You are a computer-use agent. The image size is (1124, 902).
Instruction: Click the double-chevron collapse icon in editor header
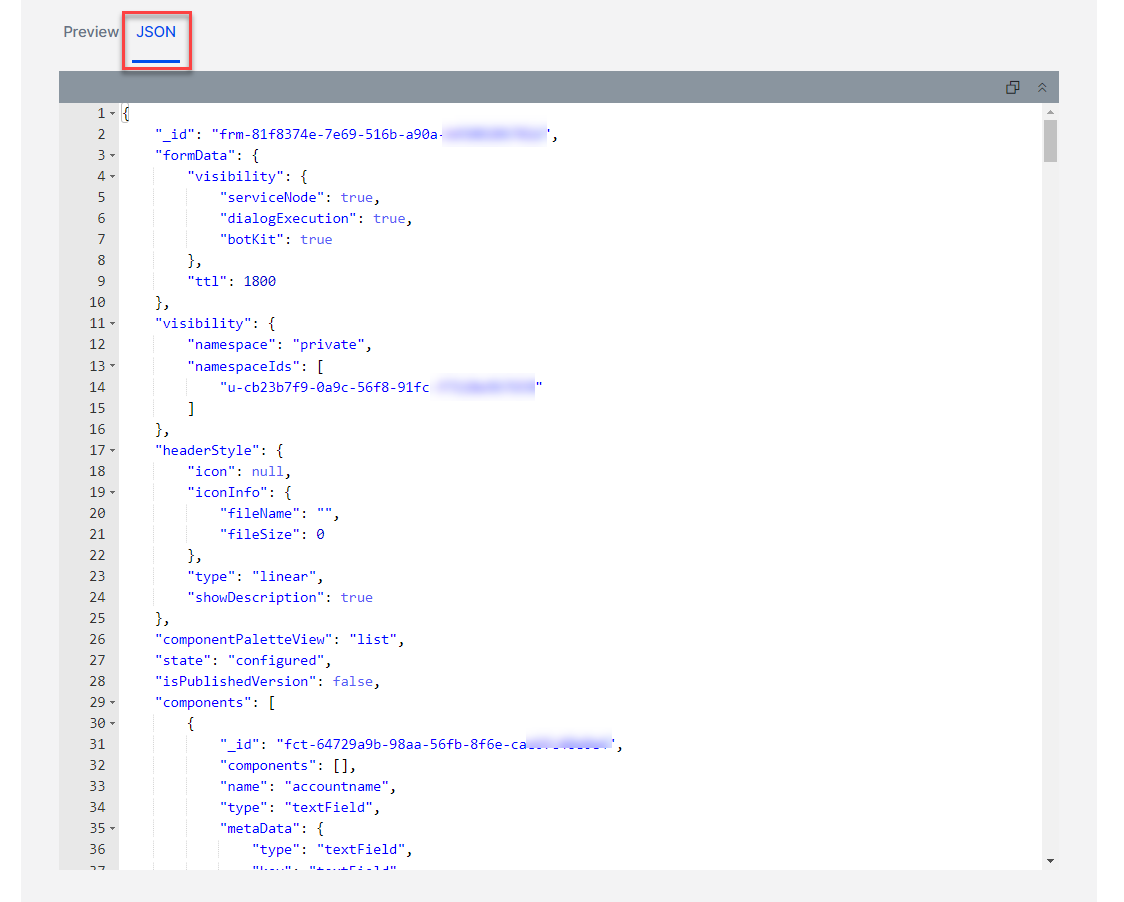coord(1041,88)
